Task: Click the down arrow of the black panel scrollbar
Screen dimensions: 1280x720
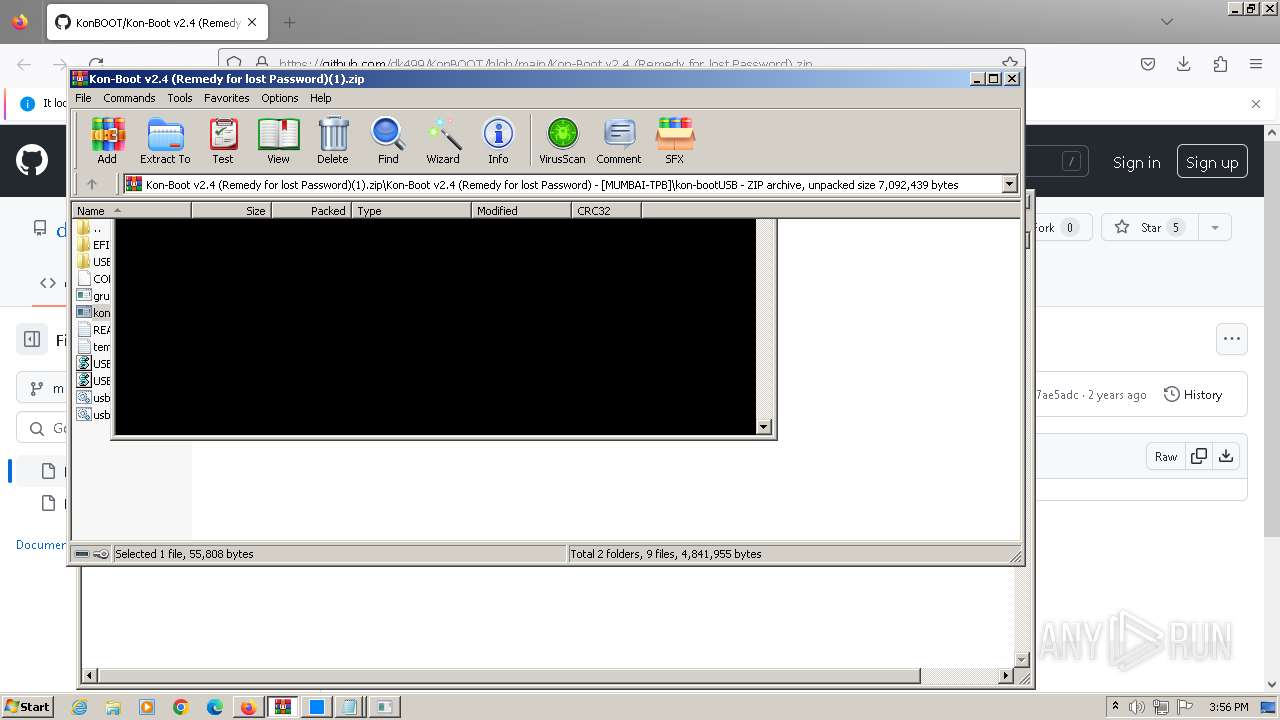Action: (764, 427)
